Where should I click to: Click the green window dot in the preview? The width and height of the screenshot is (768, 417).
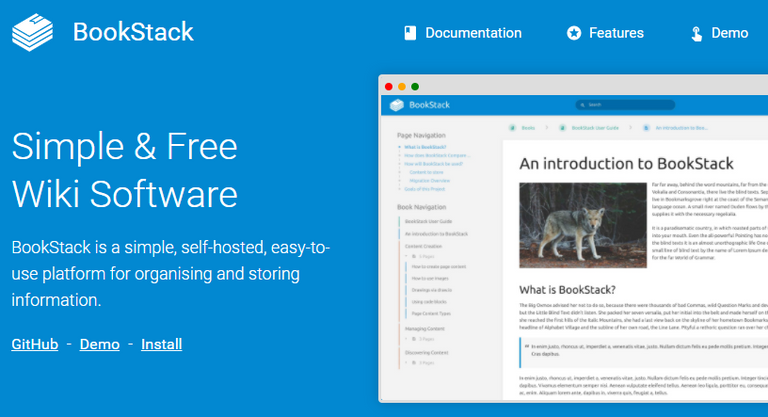tap(415, 87)
